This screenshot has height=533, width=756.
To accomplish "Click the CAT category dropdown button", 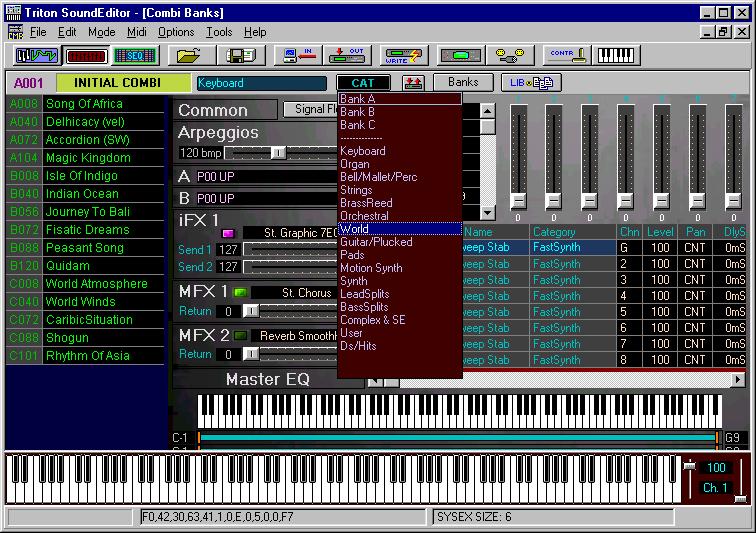I will [x=363, y=83].
